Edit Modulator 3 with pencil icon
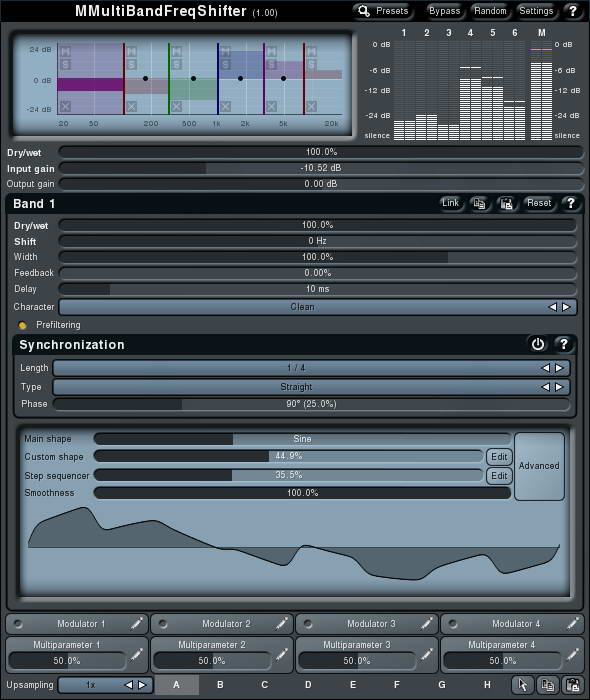The width and height of the screenshot is (590, 700). coord(427,623)
